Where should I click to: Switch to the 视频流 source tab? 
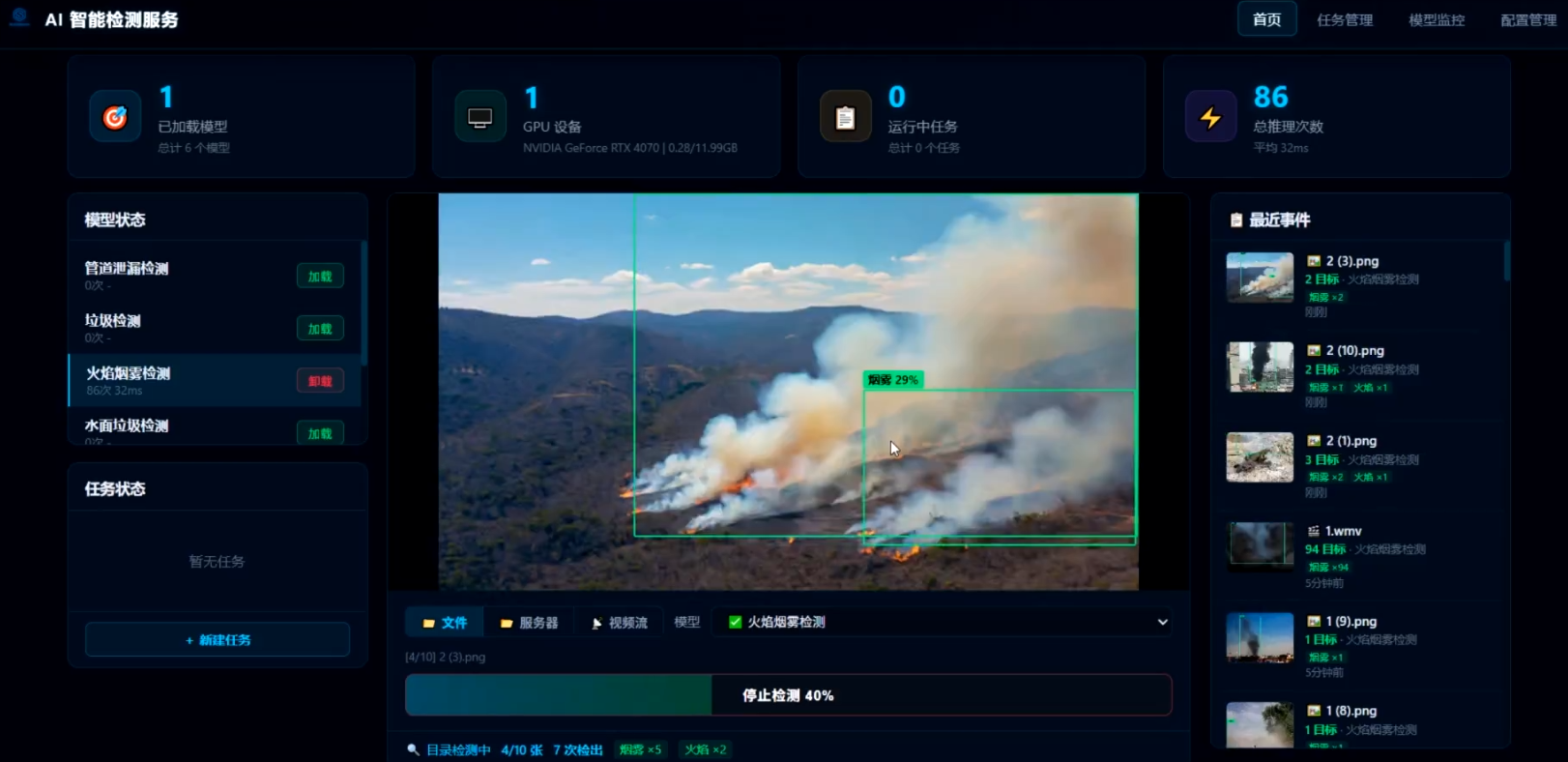coord(619,623)
